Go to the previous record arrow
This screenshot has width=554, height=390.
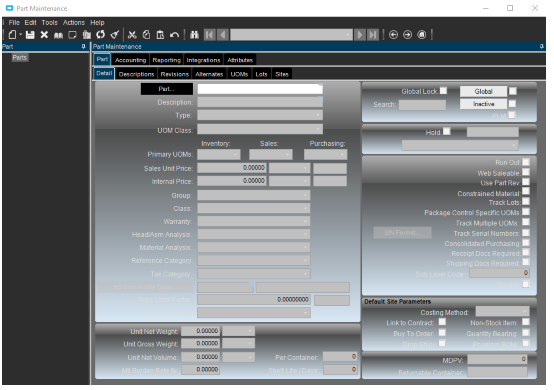[223, 35]
